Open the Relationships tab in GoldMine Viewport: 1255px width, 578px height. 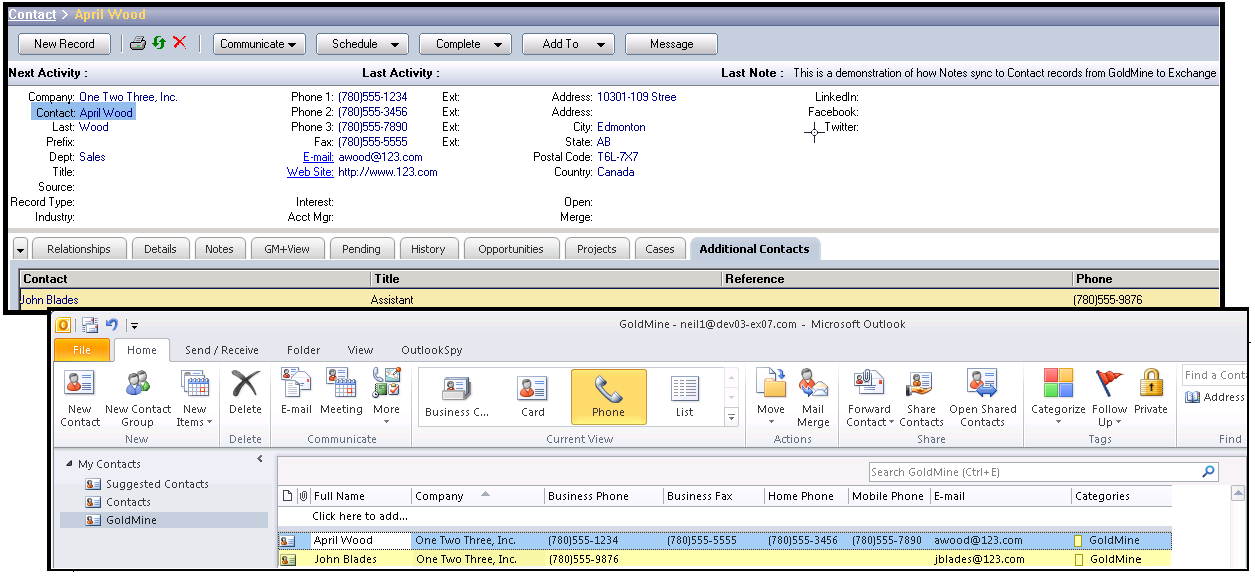[x=79, y=249]
